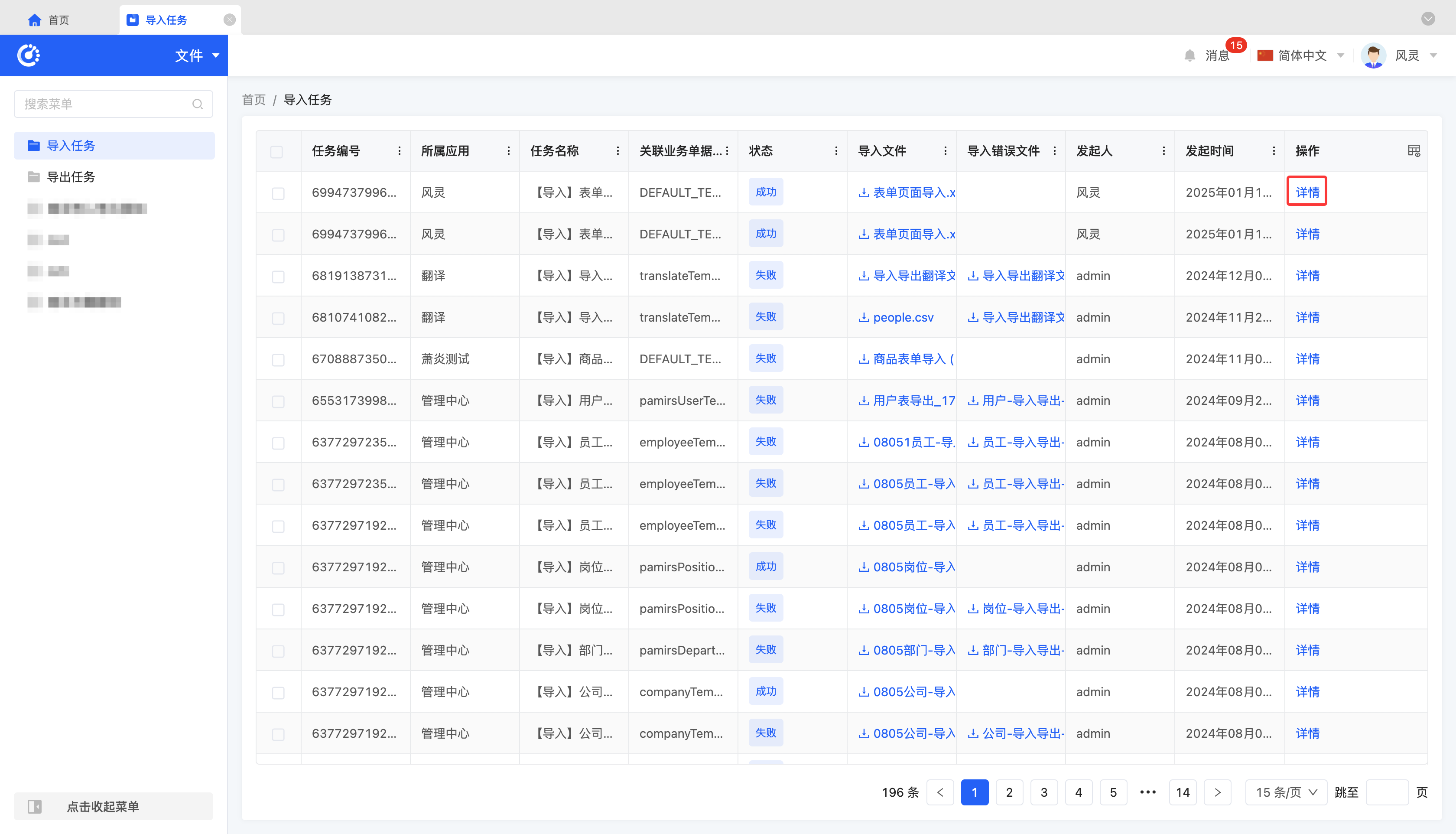Image resolution: width=1456 pixels, height=834 pixels.
Task: Open the 文件 module dropdown
Action: (196, 55)
